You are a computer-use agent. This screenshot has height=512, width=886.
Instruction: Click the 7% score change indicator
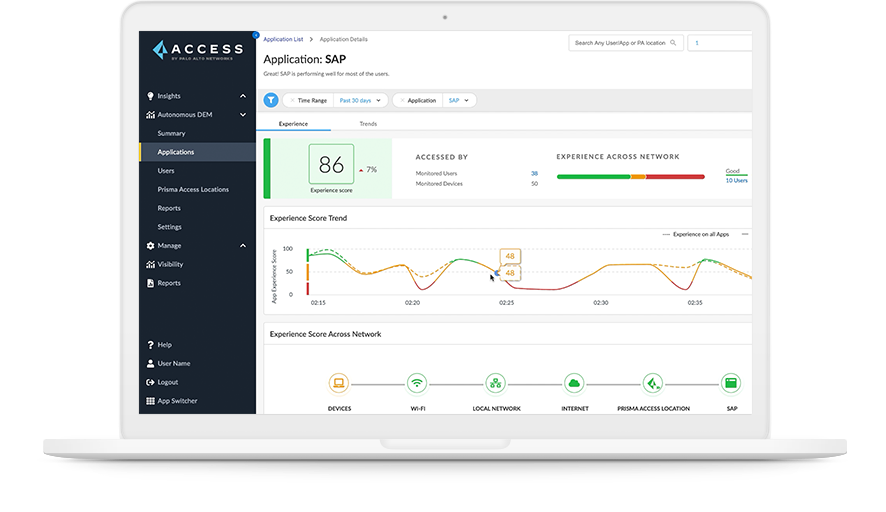pos(368,170)
